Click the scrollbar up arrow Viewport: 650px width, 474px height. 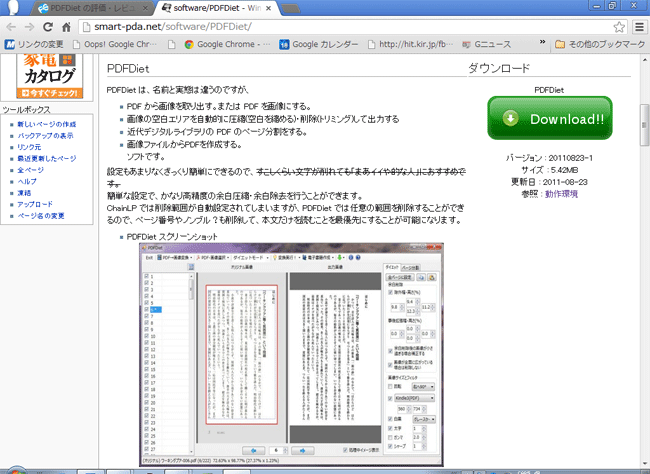tap(645, 60)
